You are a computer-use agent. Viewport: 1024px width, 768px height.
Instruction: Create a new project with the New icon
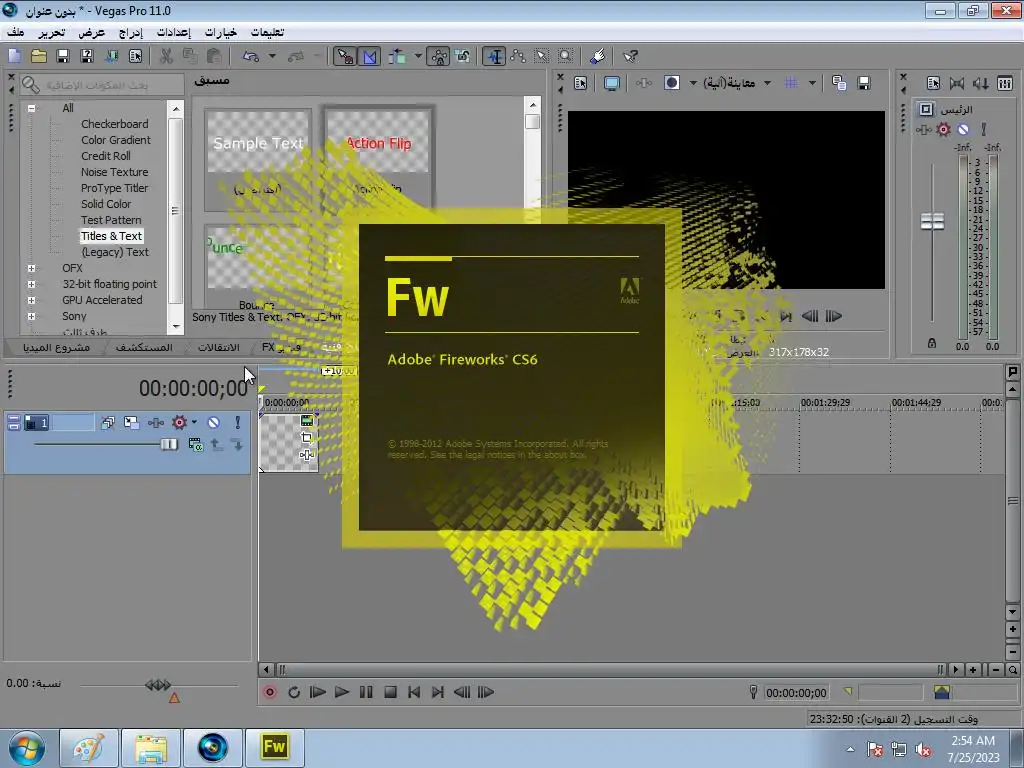pos(14,56)
